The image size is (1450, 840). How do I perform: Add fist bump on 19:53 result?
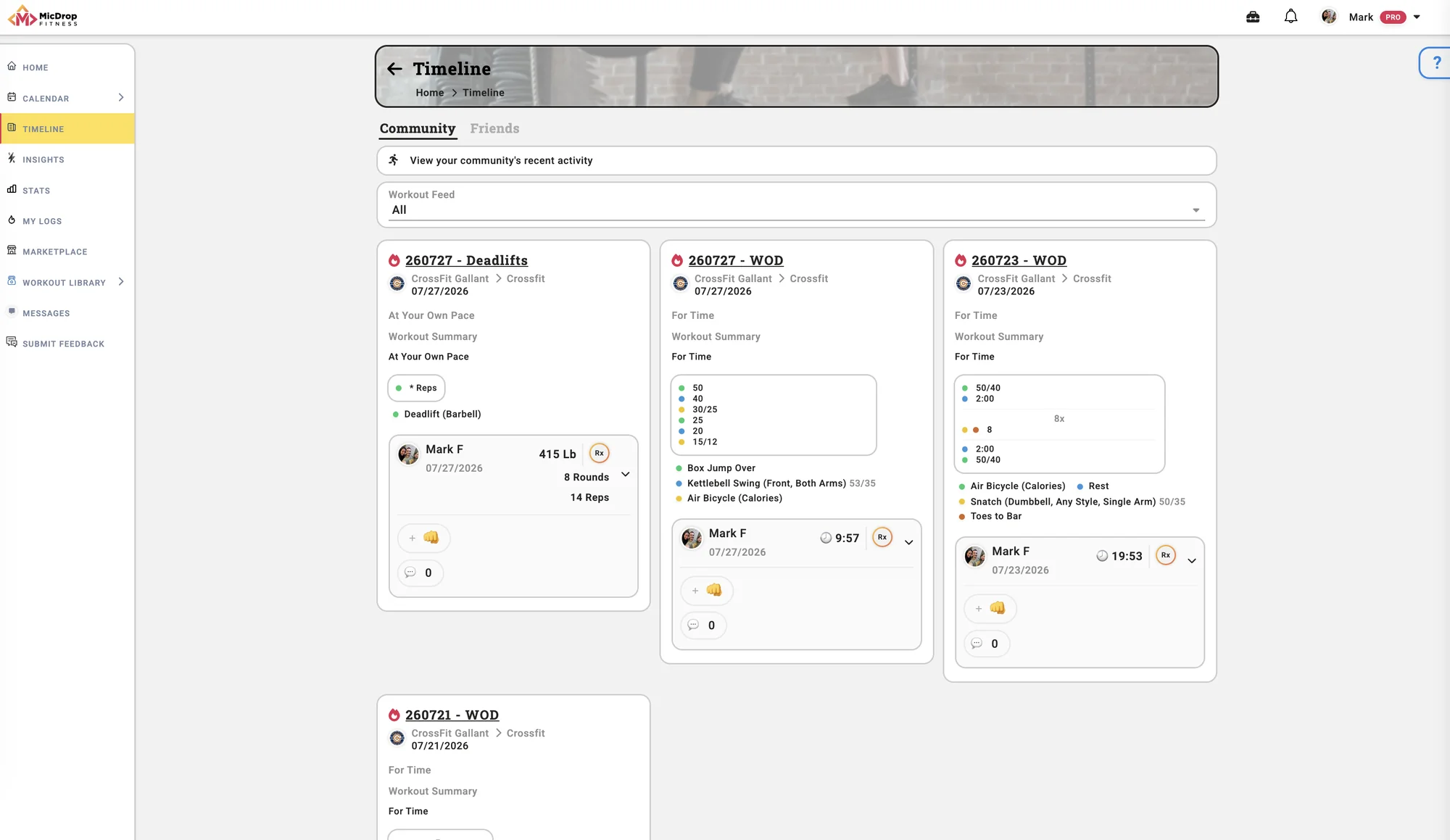tap(990, 609)
